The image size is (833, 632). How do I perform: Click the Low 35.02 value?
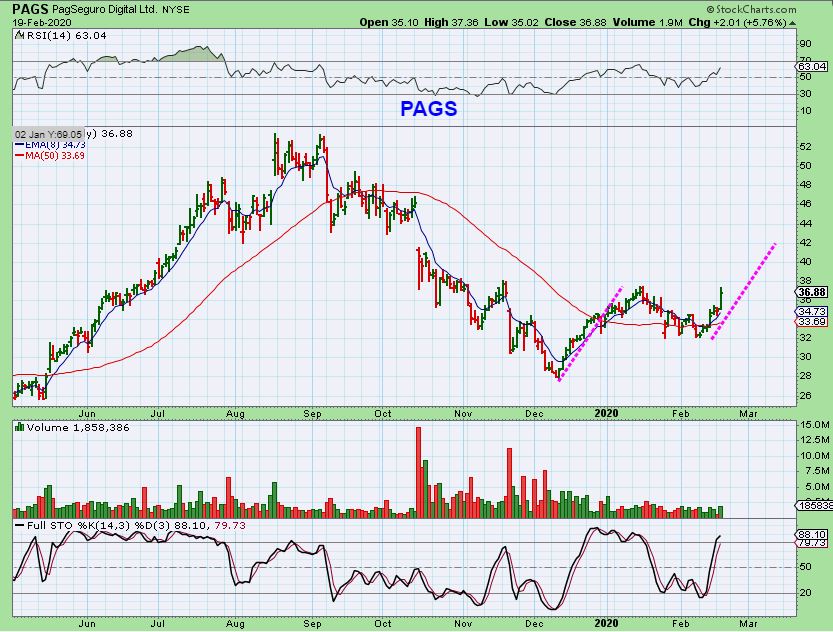[511, 22]
